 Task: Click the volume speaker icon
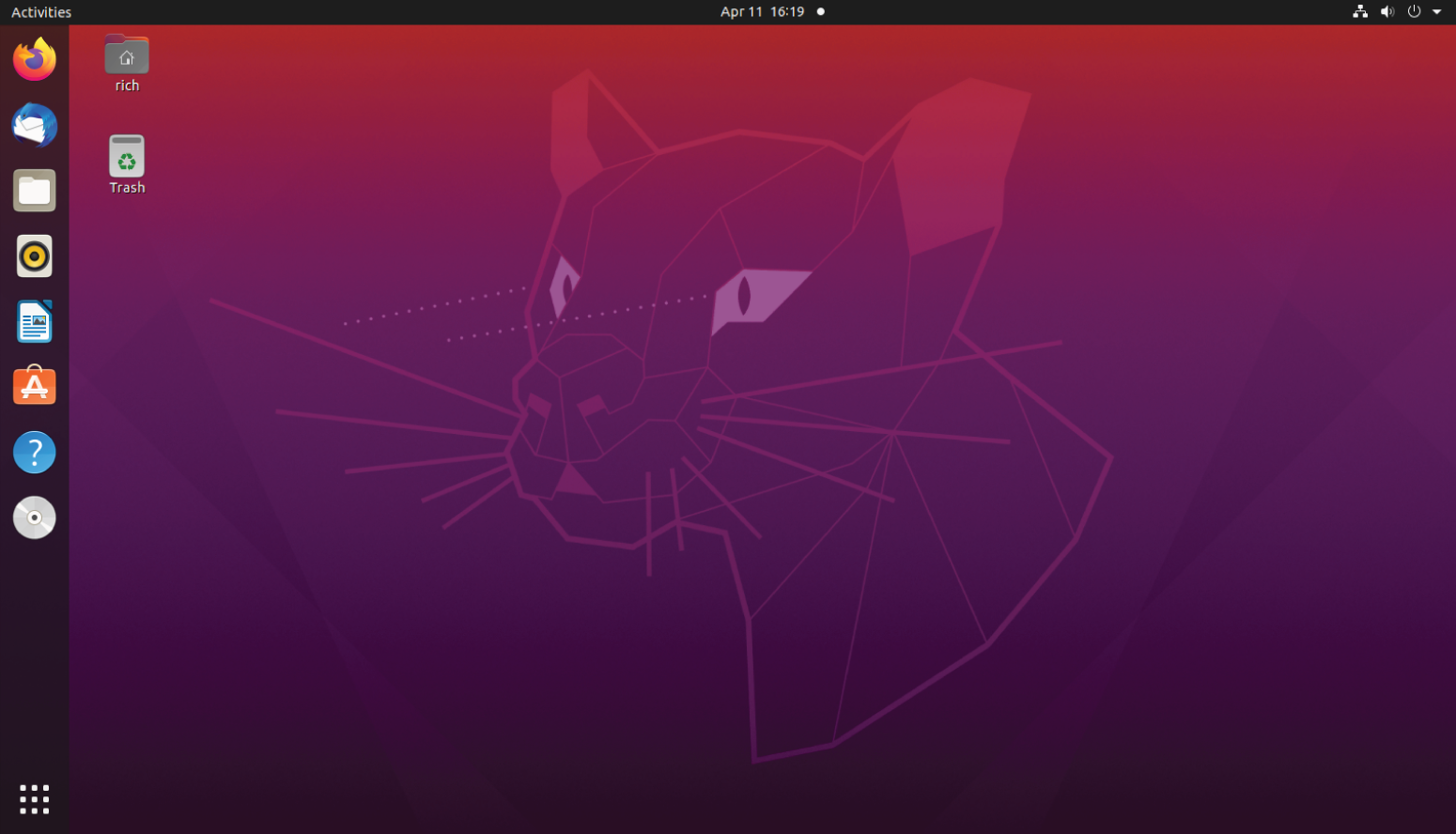[x=1386, y=12]
